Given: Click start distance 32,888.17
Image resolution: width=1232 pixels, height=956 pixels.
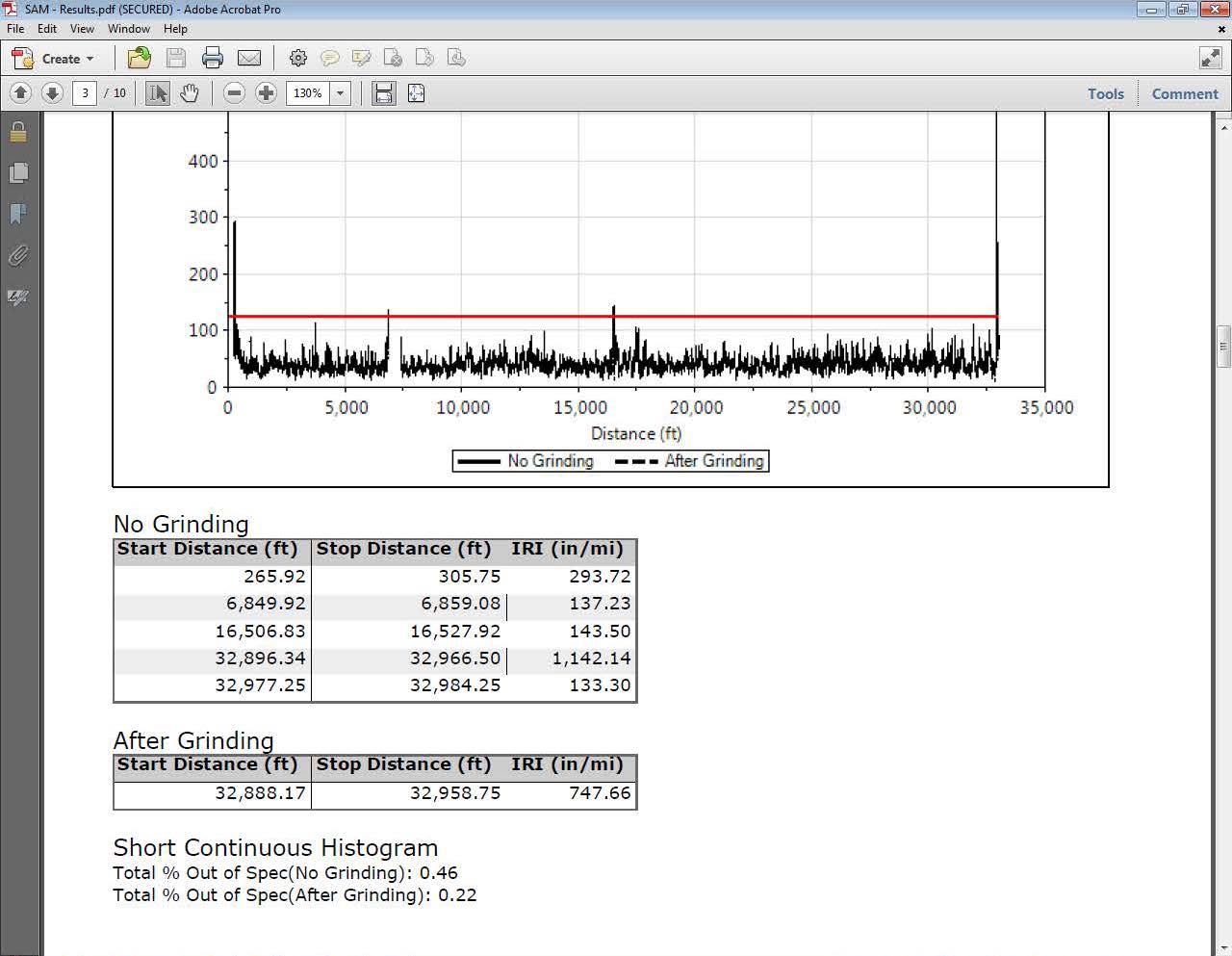Looking at the screenshot, I should 260,793.
